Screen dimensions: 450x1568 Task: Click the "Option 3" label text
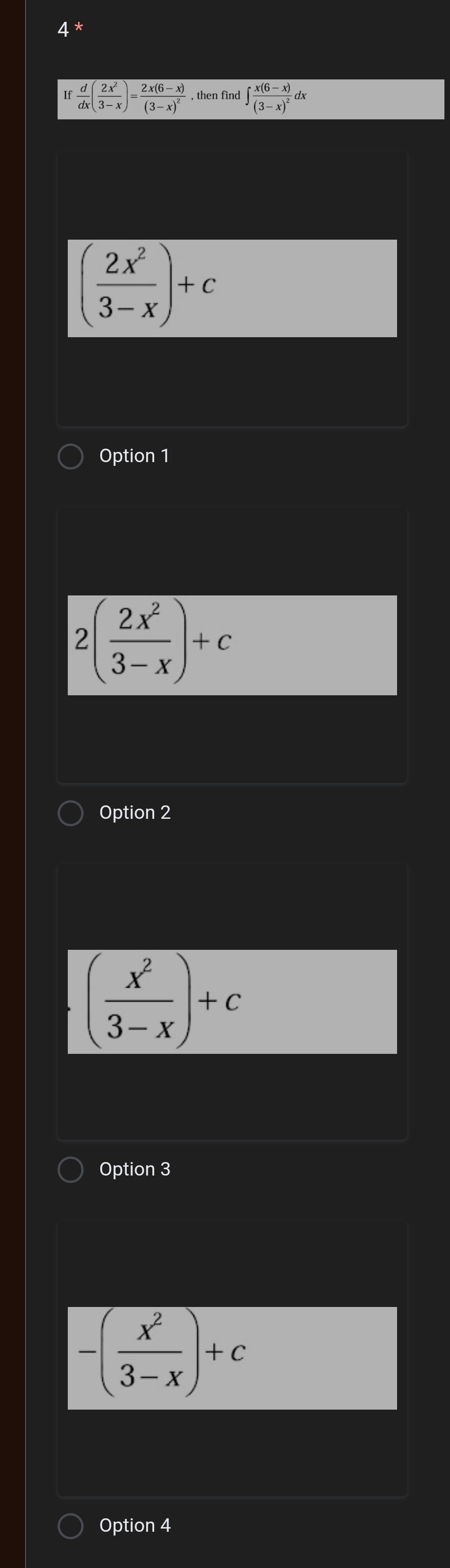click(135, 1169)
